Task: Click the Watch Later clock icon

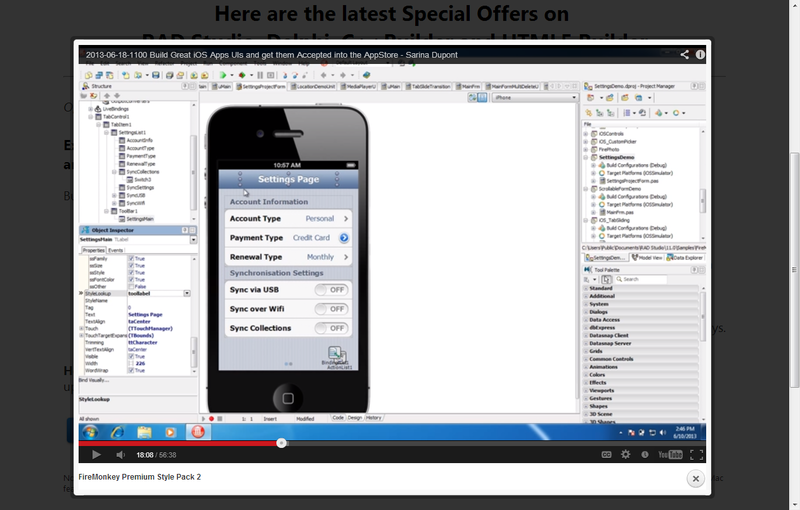Action: [x=645, y=454]
